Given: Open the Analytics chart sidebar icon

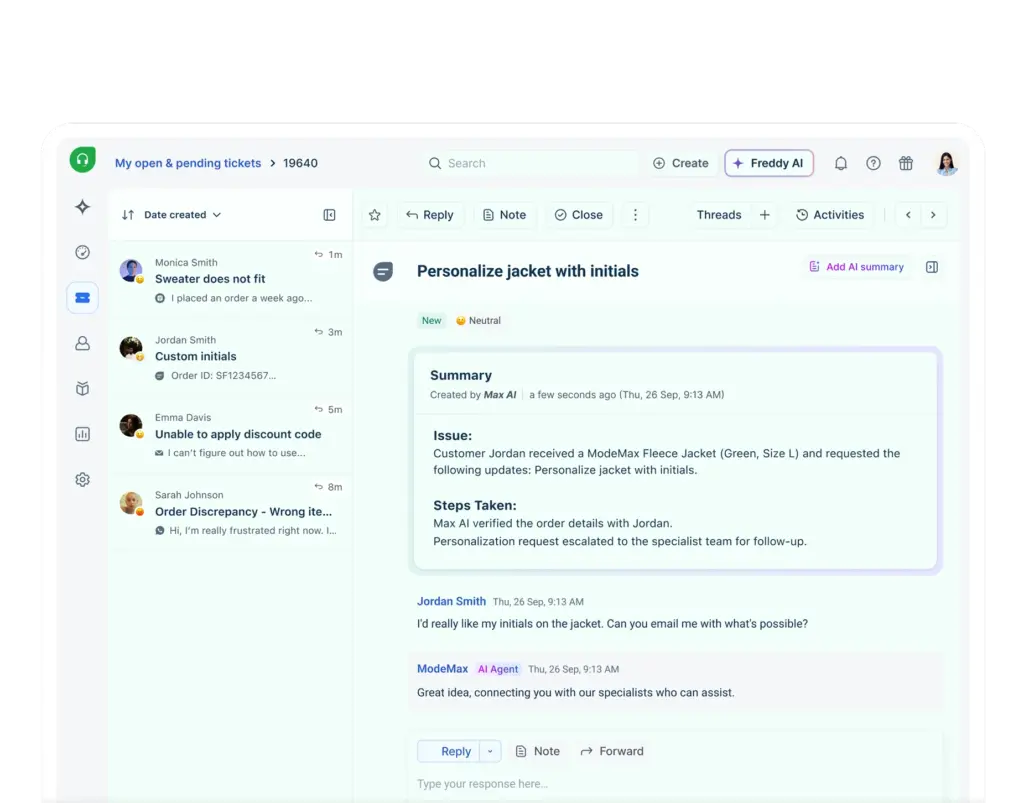Looking at the screenshot, I should 82,434.
